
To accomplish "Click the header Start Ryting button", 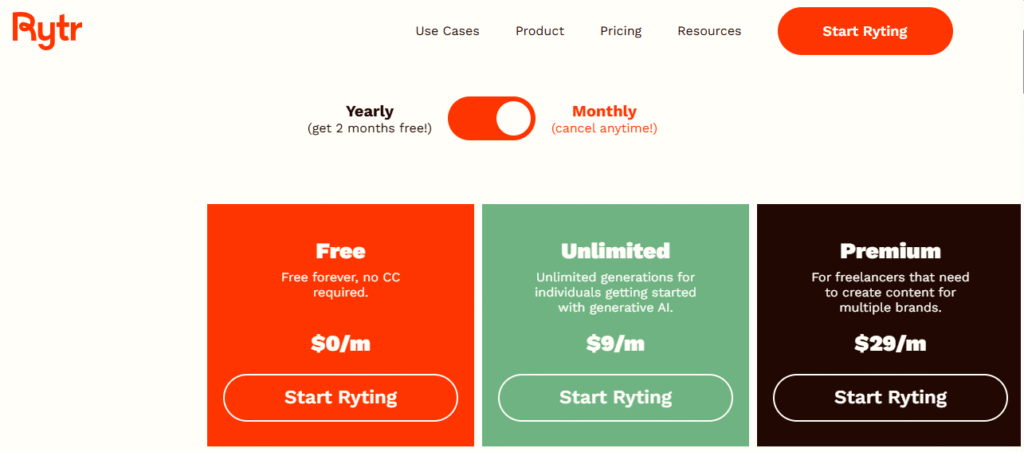I will 865,31.
